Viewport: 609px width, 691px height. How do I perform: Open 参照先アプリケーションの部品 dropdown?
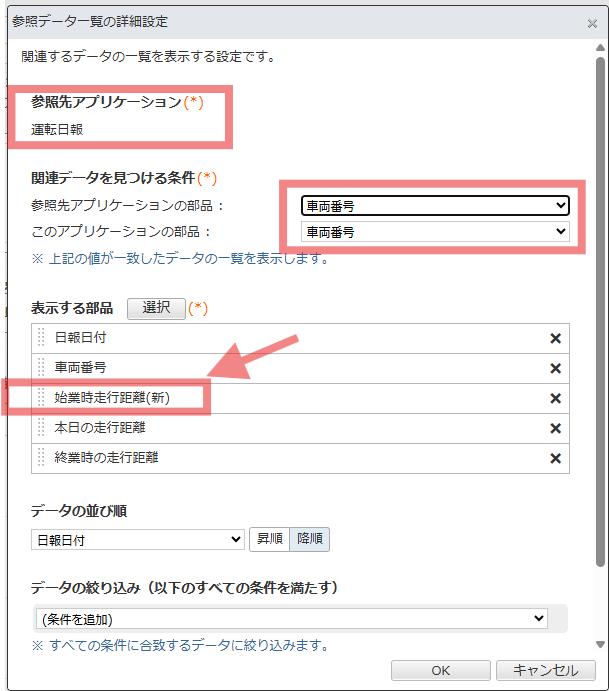point(435,205)
